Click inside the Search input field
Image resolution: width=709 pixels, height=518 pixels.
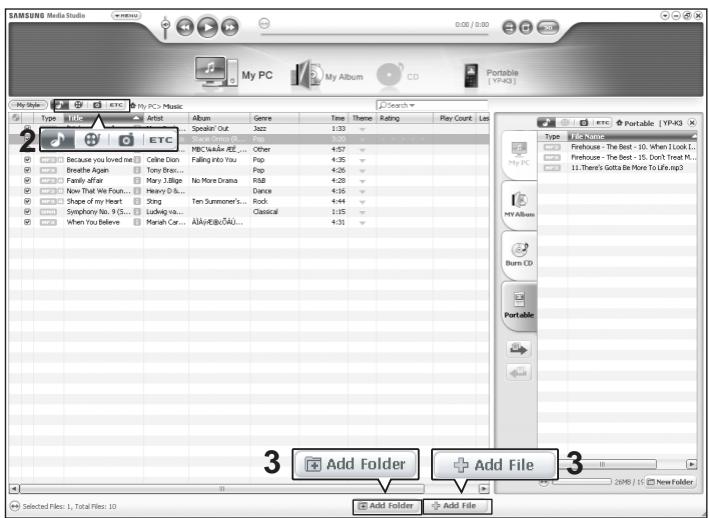click(x=432, y=105)
